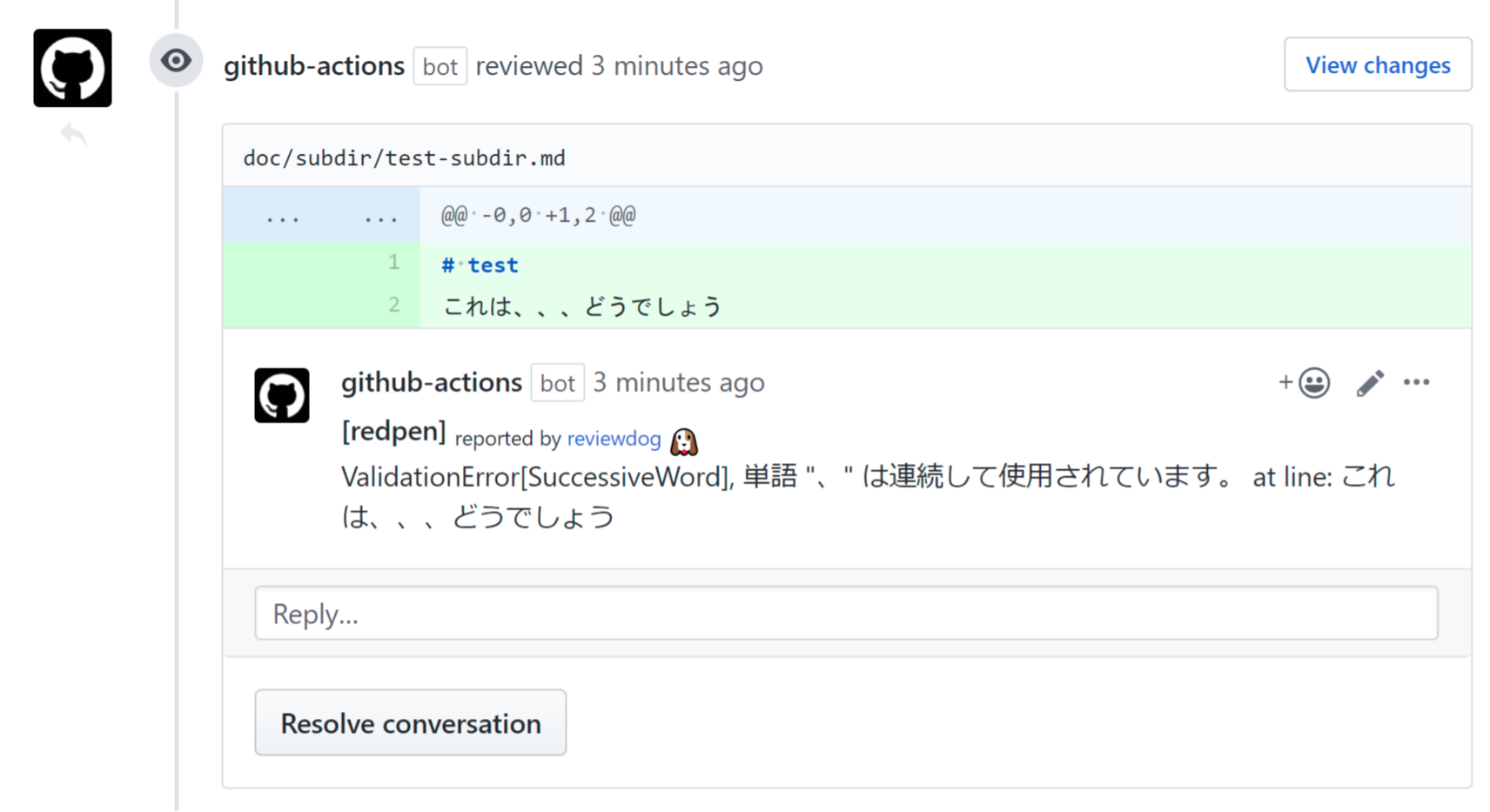This screenshot has width=1490, height=812.
Task: Expand the diff via the left ellipsis
Action: point(283,216)
